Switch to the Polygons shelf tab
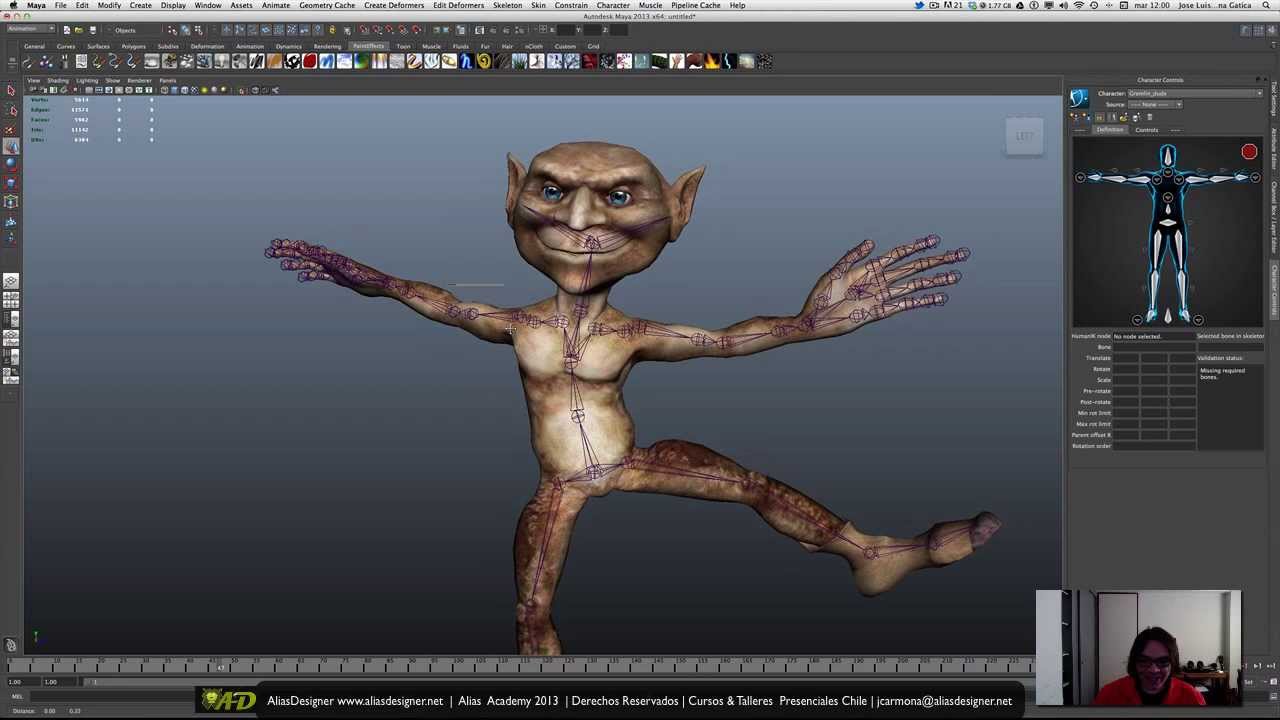 (133, 46)
